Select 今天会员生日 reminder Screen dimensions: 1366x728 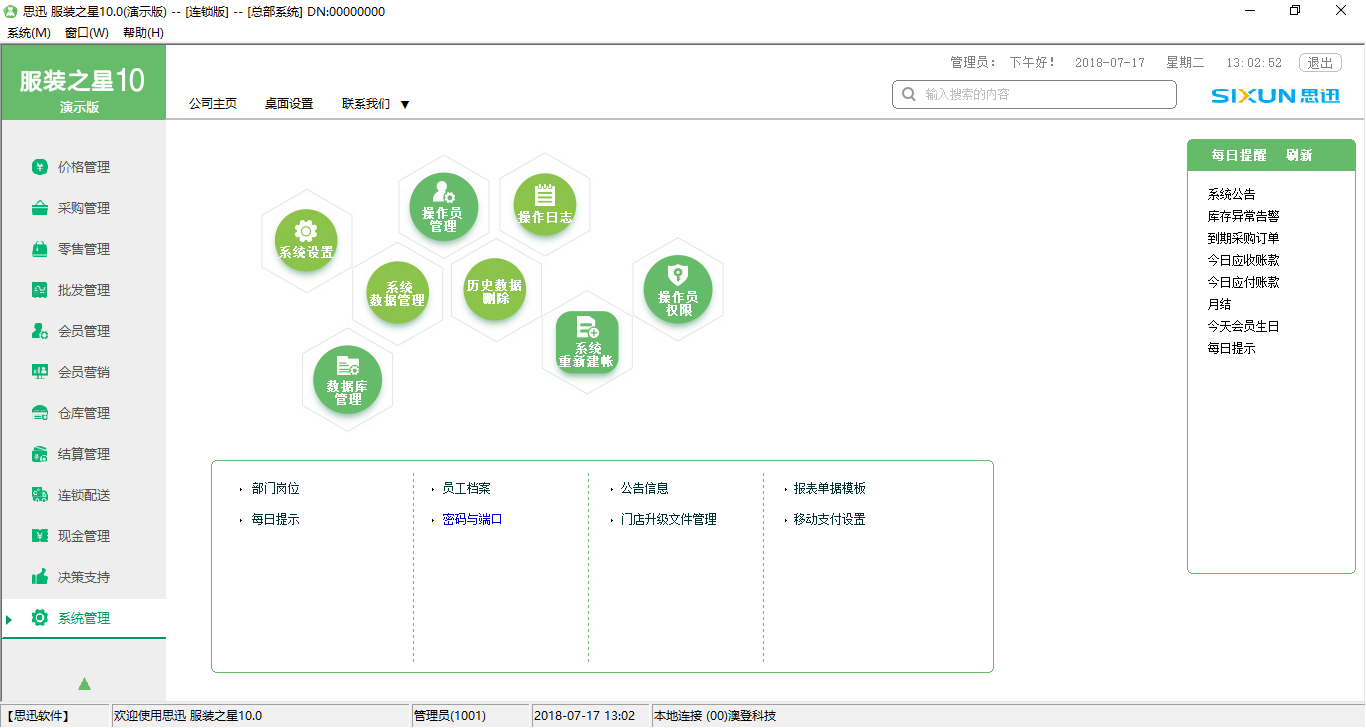tap(1243, 326)
